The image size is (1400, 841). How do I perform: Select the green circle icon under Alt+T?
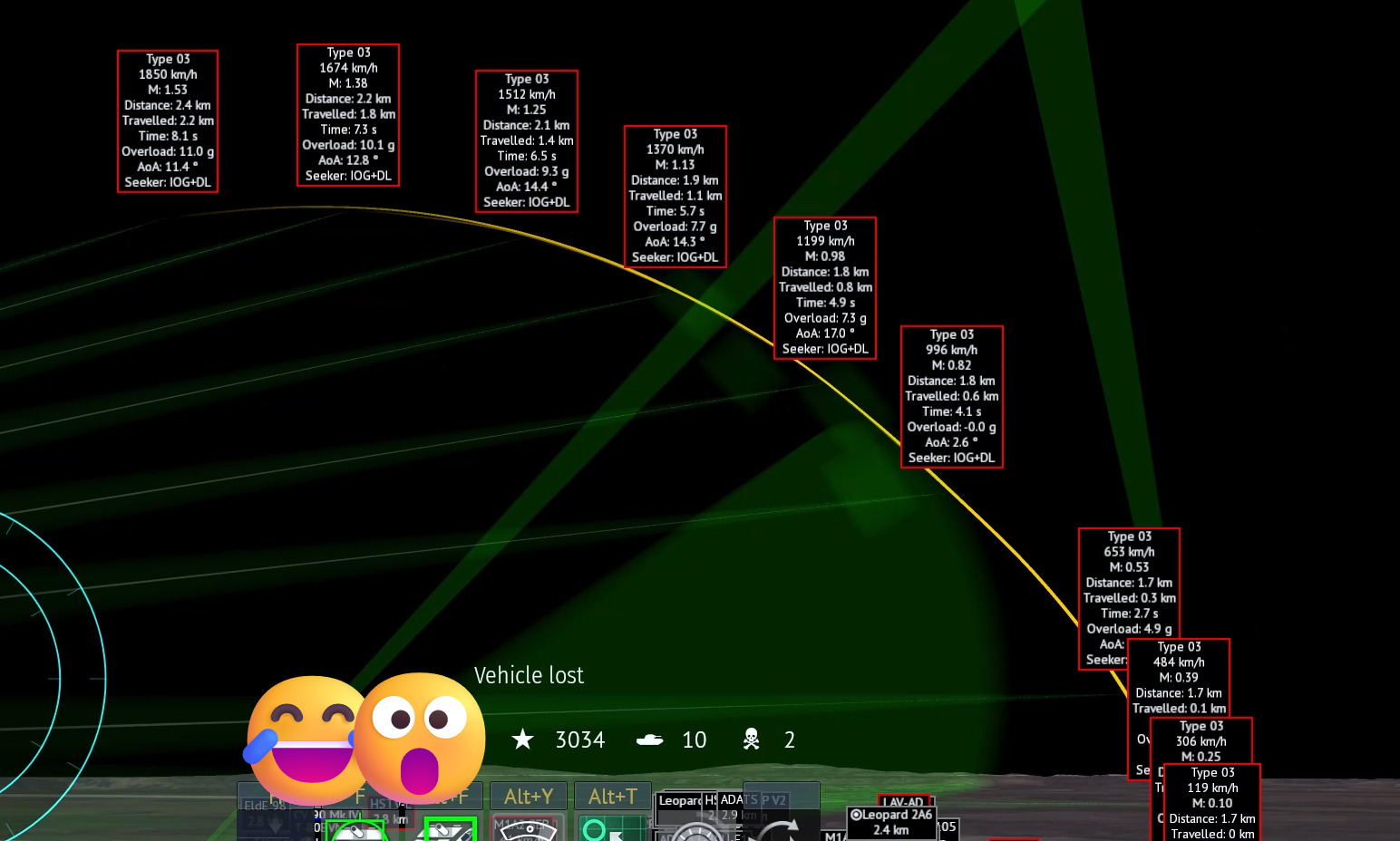pos(594,829)
